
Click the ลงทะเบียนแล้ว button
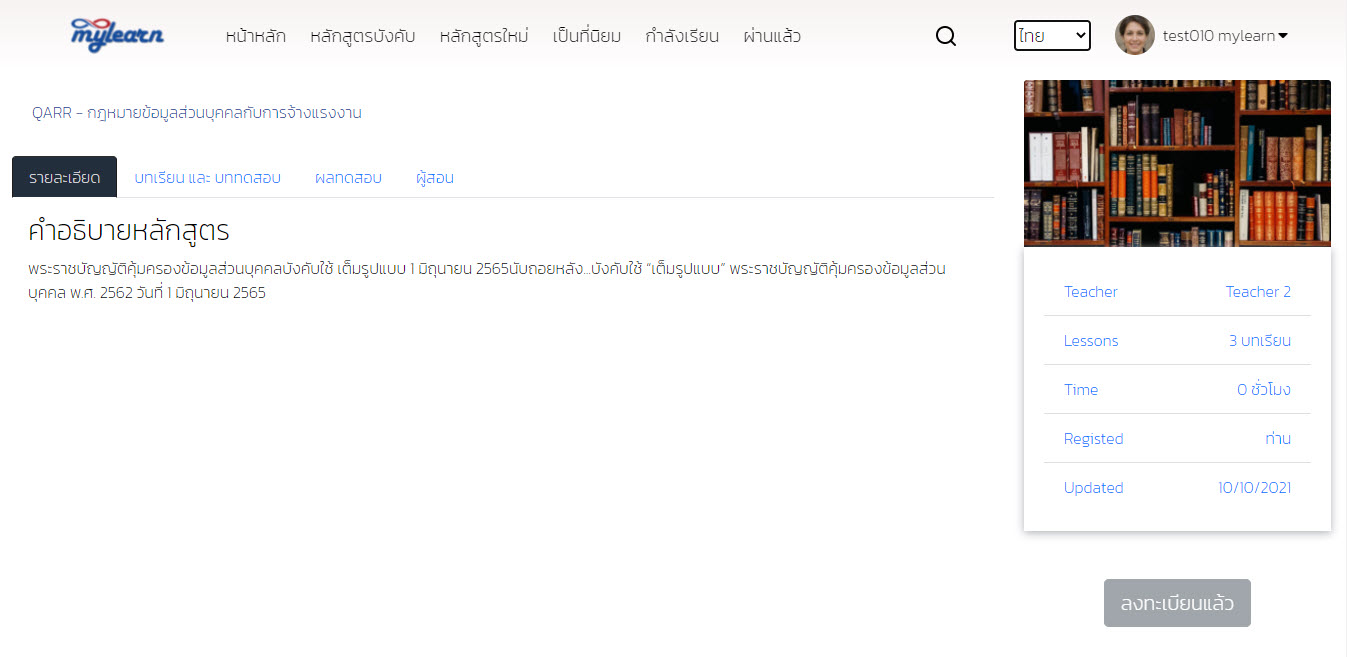[1177, 603]
